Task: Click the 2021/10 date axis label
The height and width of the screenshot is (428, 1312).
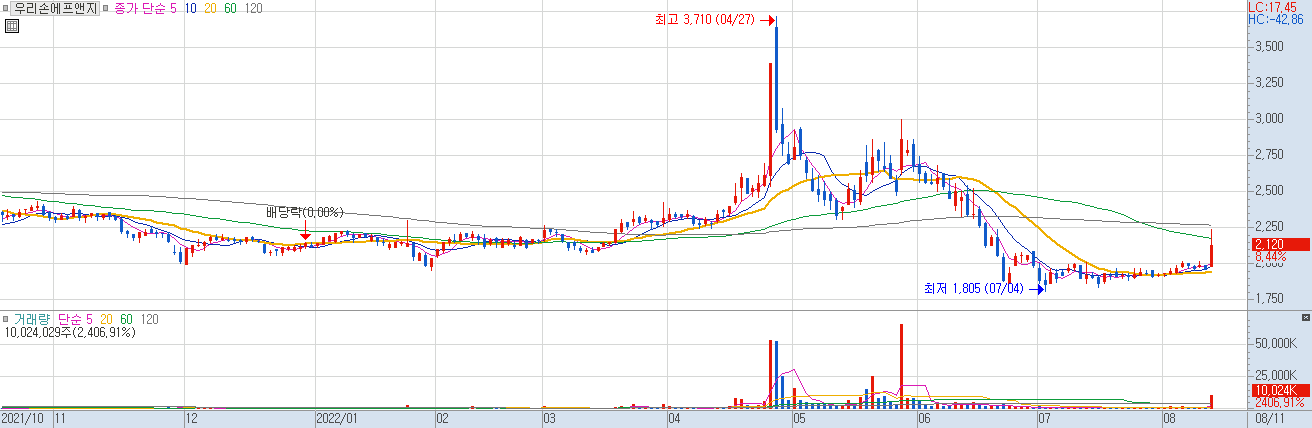Action: (21, 419)
